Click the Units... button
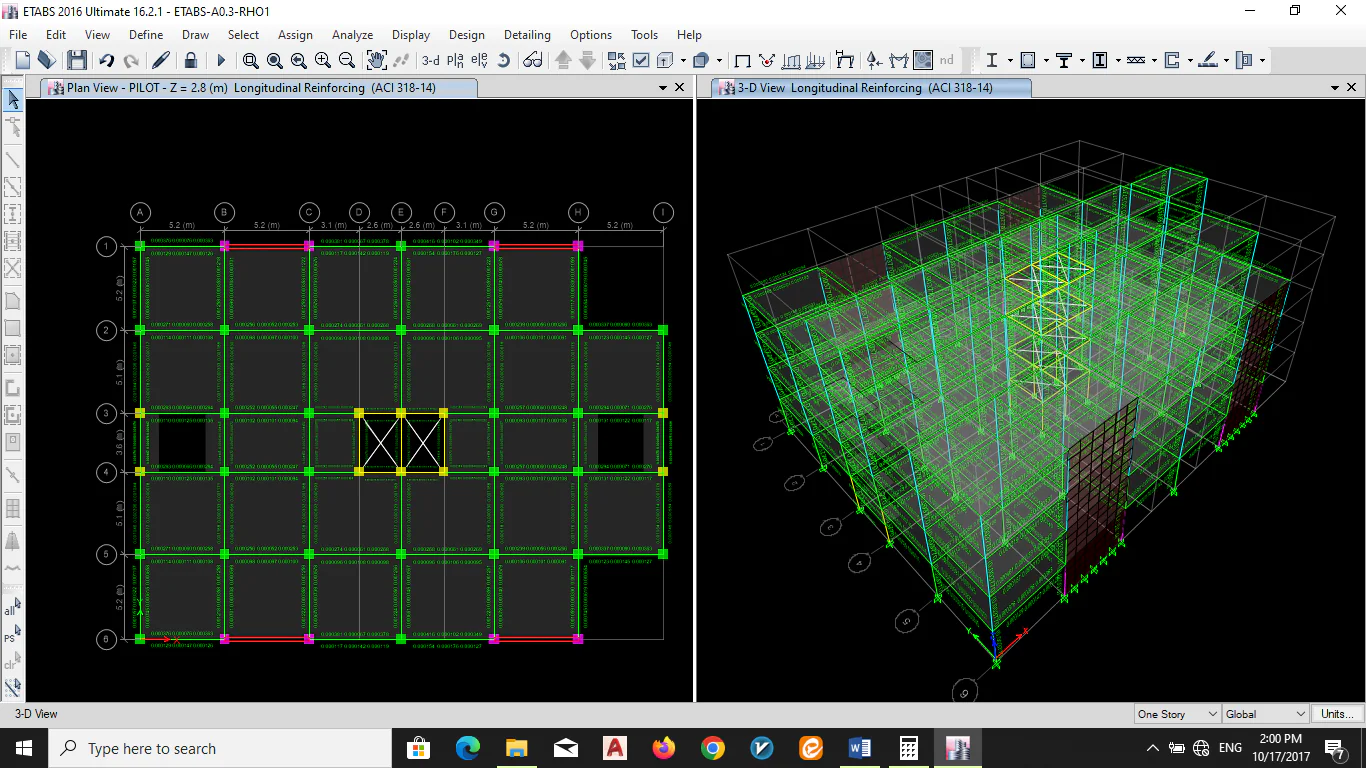This screenshot has width=1366, height=768. (x=1337, y=714)
